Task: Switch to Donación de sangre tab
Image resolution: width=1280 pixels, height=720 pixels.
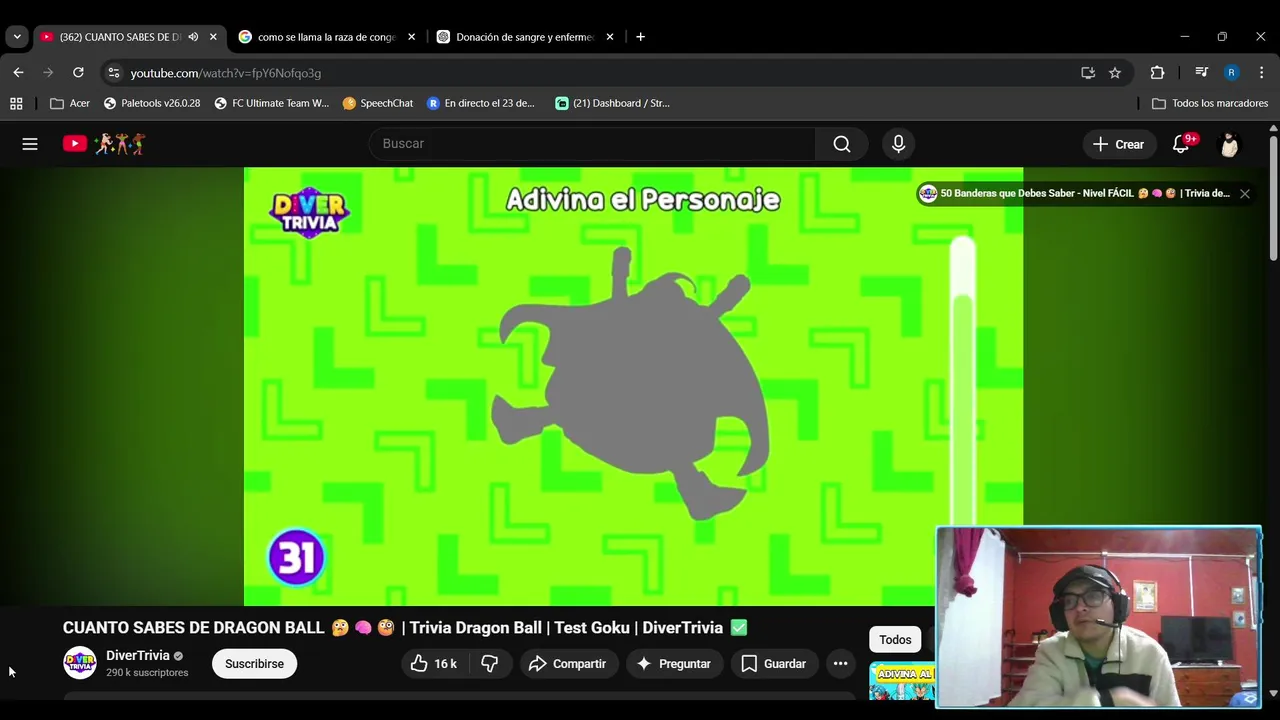Action: (x=526, y=37)
